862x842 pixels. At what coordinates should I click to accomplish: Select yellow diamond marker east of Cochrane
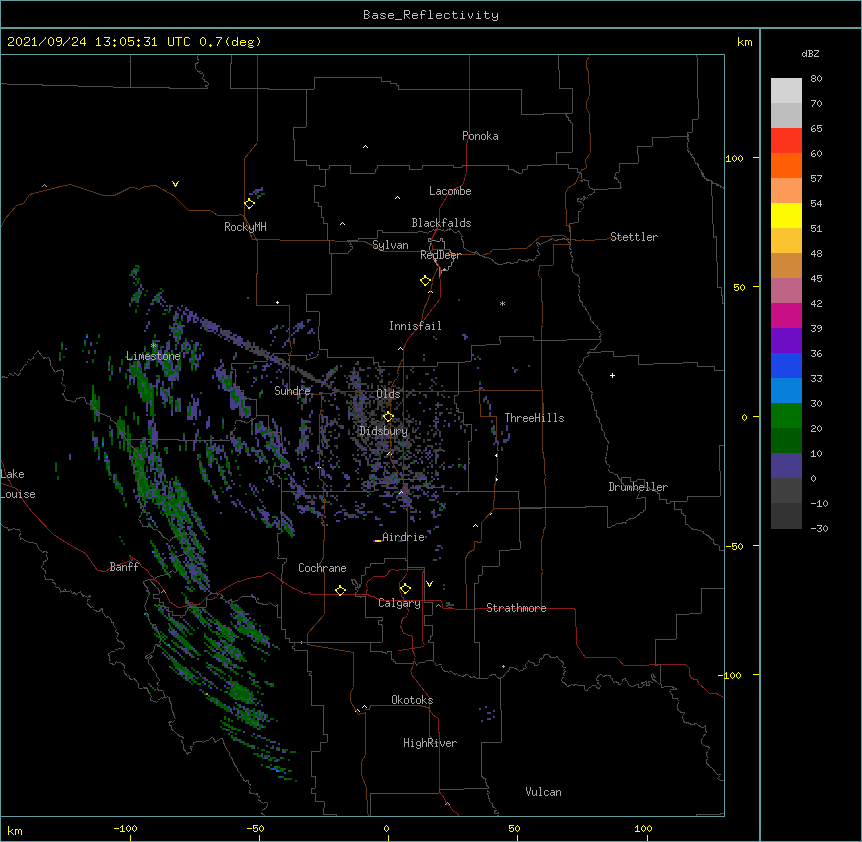340,590
